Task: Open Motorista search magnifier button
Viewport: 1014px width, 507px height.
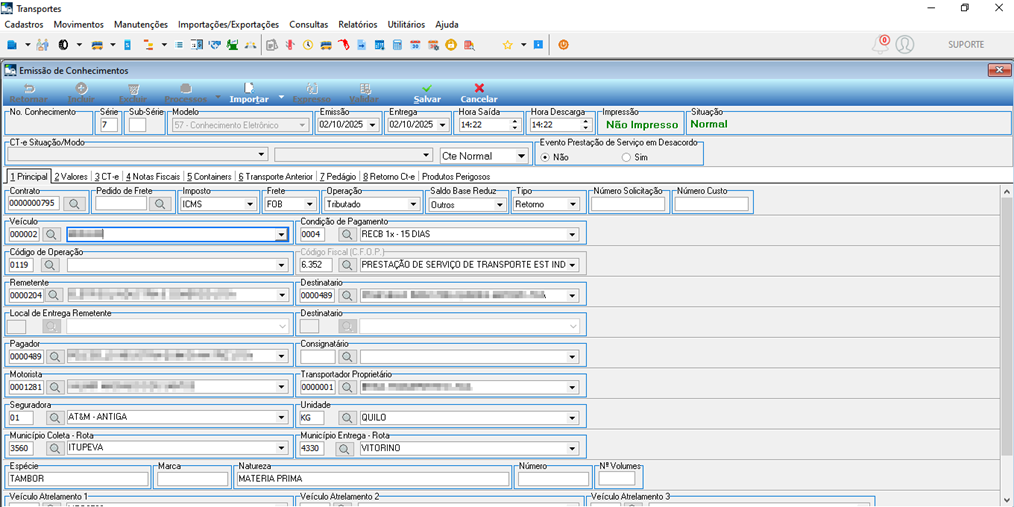Action: 54,387
